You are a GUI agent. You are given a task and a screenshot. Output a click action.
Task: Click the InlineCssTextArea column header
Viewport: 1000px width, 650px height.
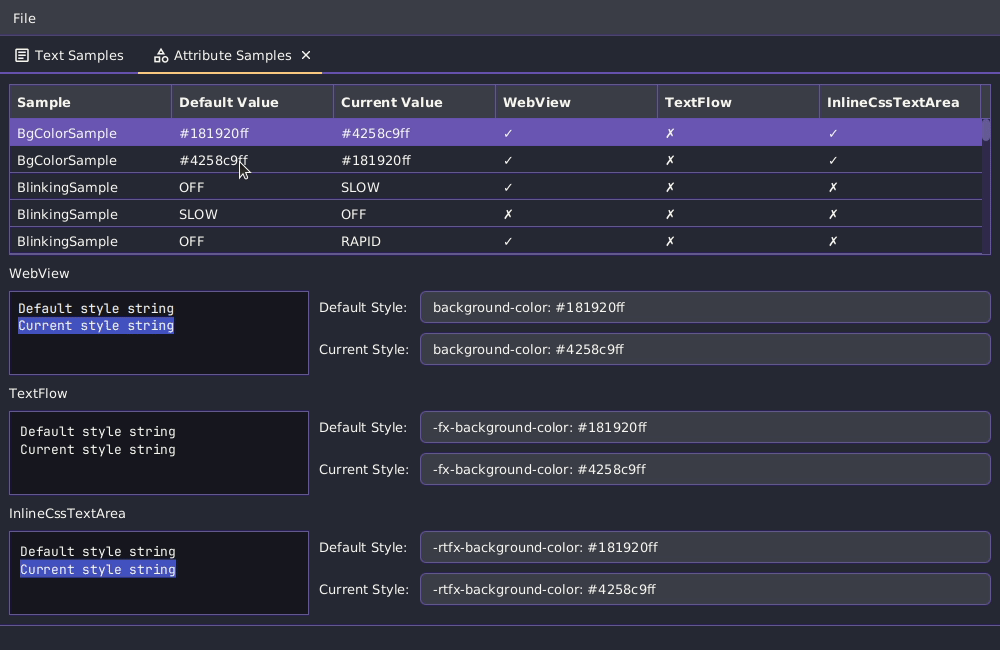[x=899, y=102]
